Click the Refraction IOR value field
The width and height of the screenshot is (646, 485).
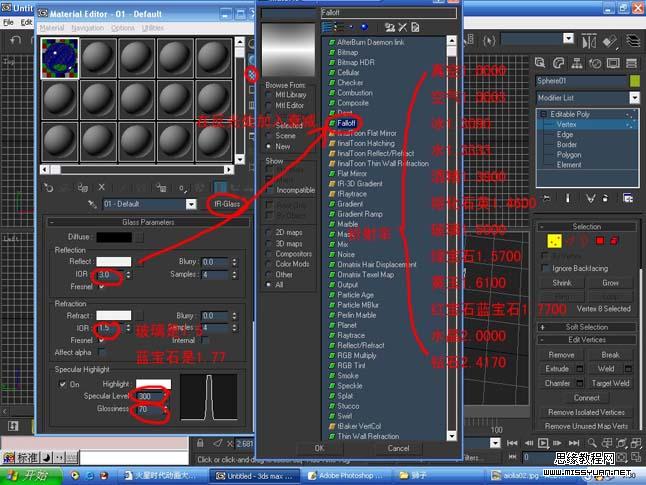[110, 328]
